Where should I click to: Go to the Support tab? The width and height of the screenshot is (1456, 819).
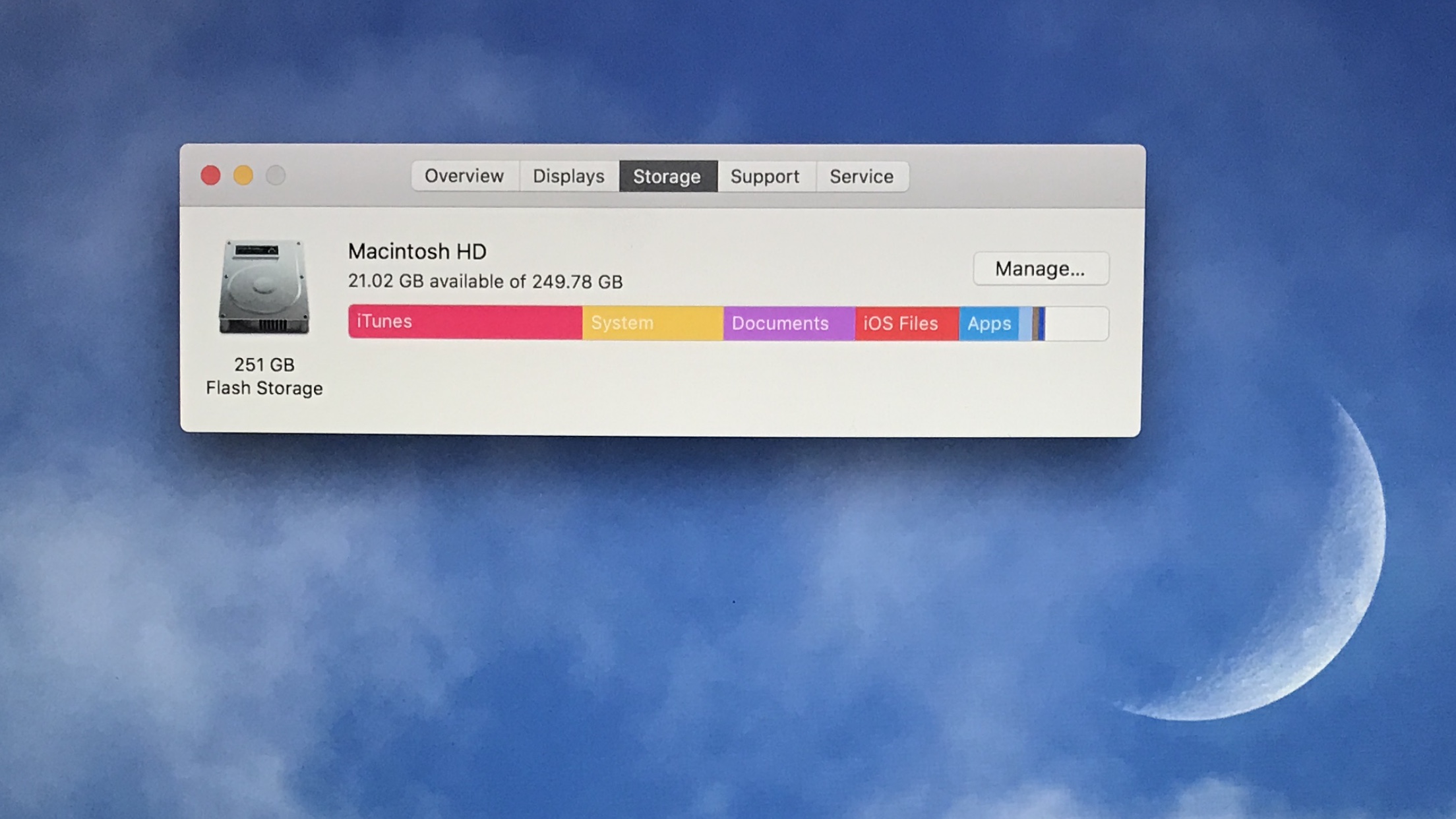[766, 176]
